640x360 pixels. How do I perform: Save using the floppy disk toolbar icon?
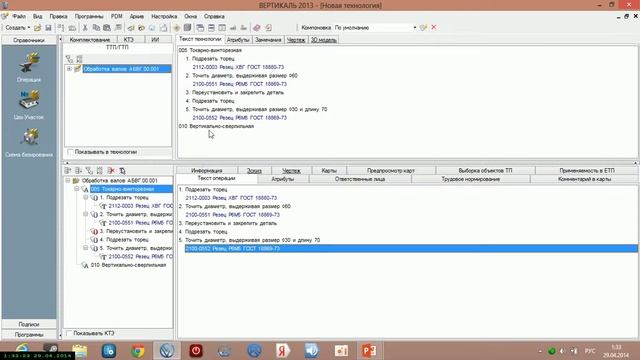48,28
